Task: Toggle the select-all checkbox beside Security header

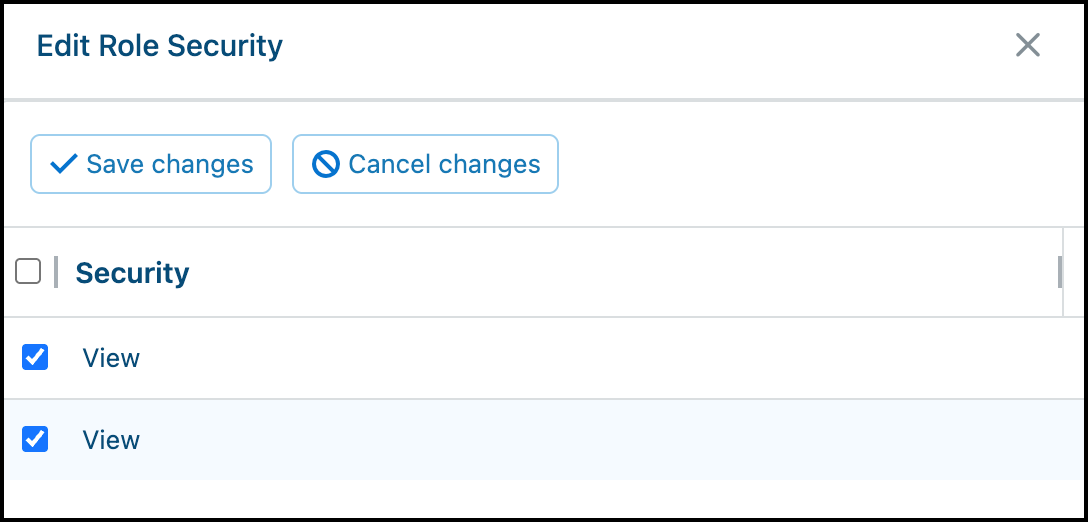Action: tap(28, 271)
